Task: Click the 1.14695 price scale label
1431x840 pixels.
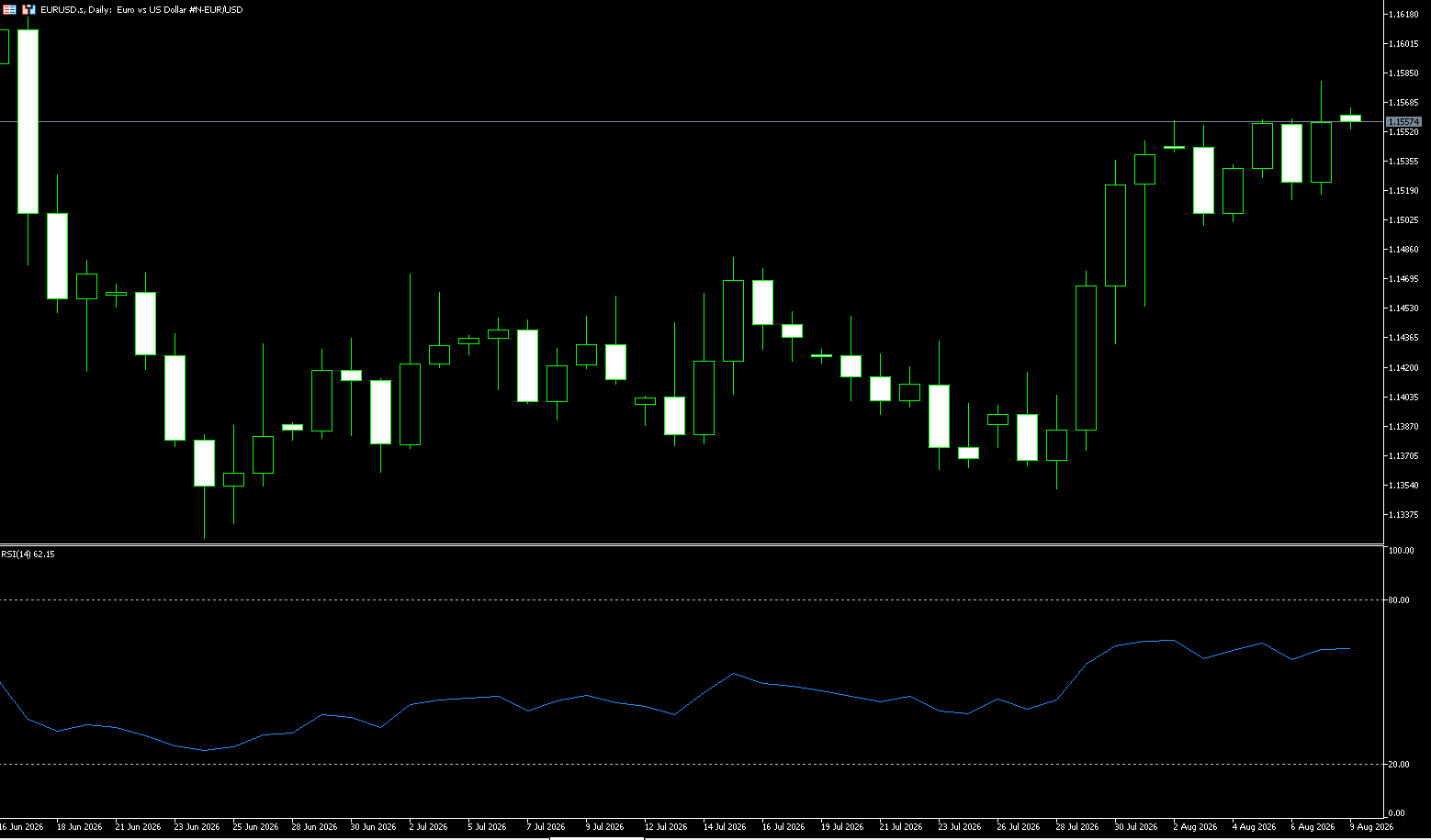Action: 1403,279
